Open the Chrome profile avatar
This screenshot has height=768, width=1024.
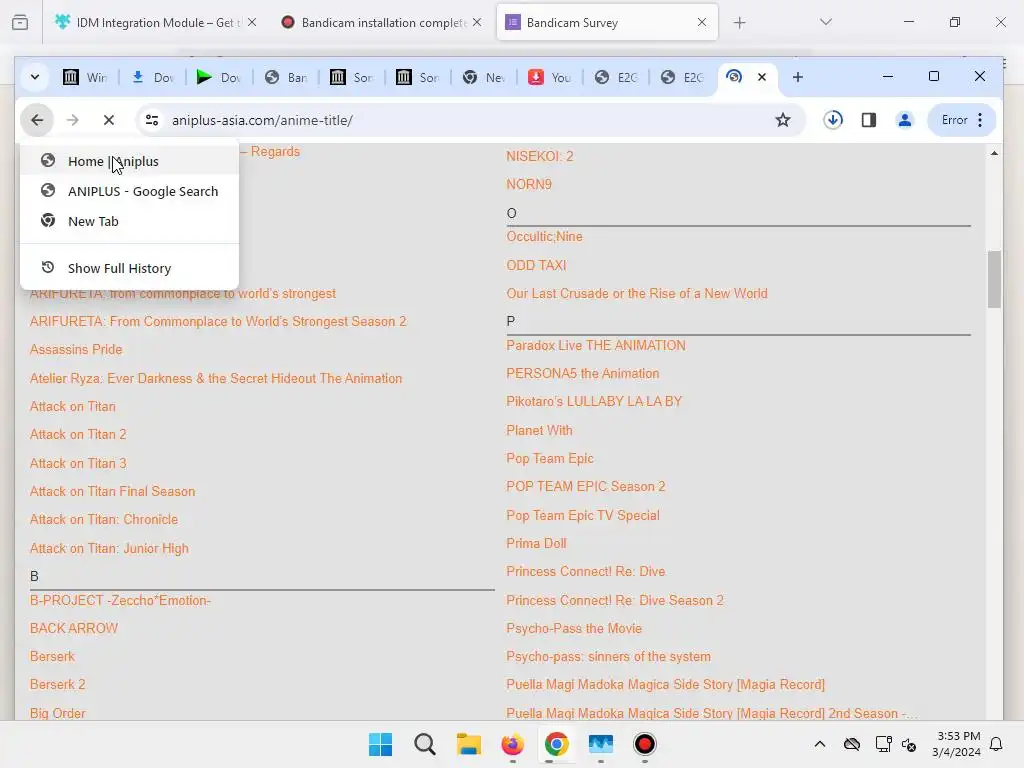(904, 120)
